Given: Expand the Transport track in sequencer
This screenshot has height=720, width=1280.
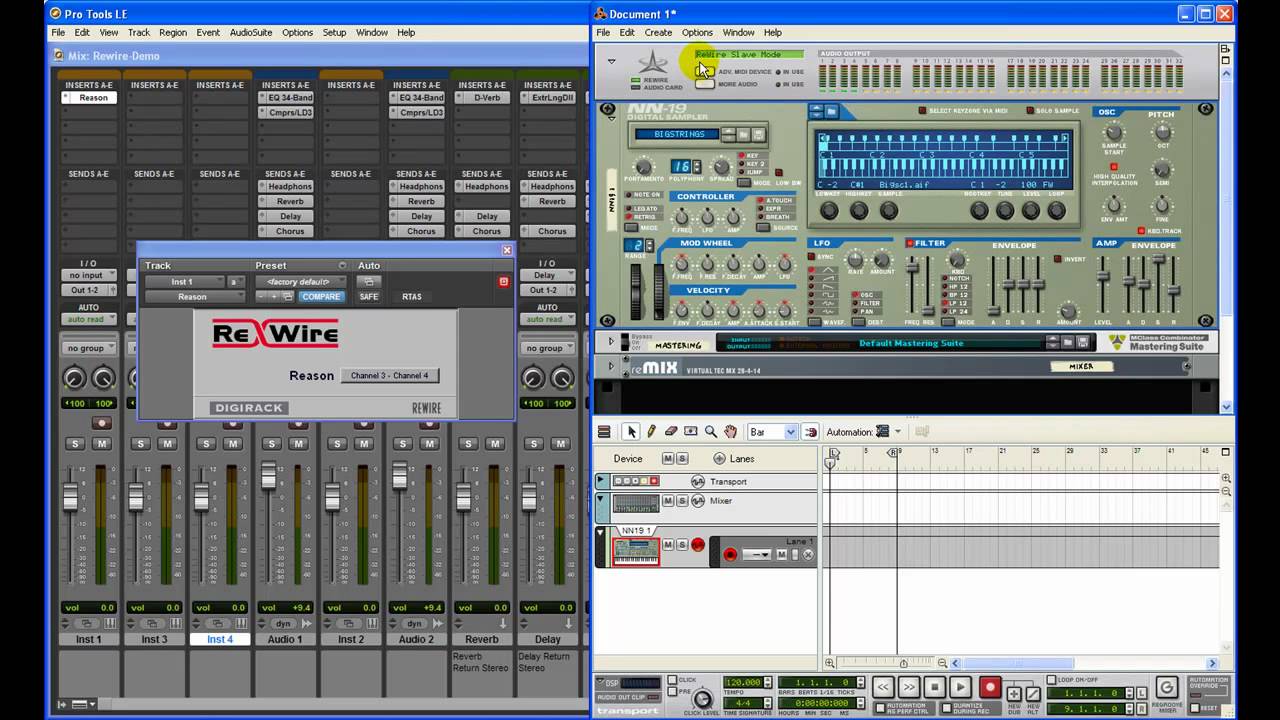Looking at the screenshot, I should click(601, 481).
